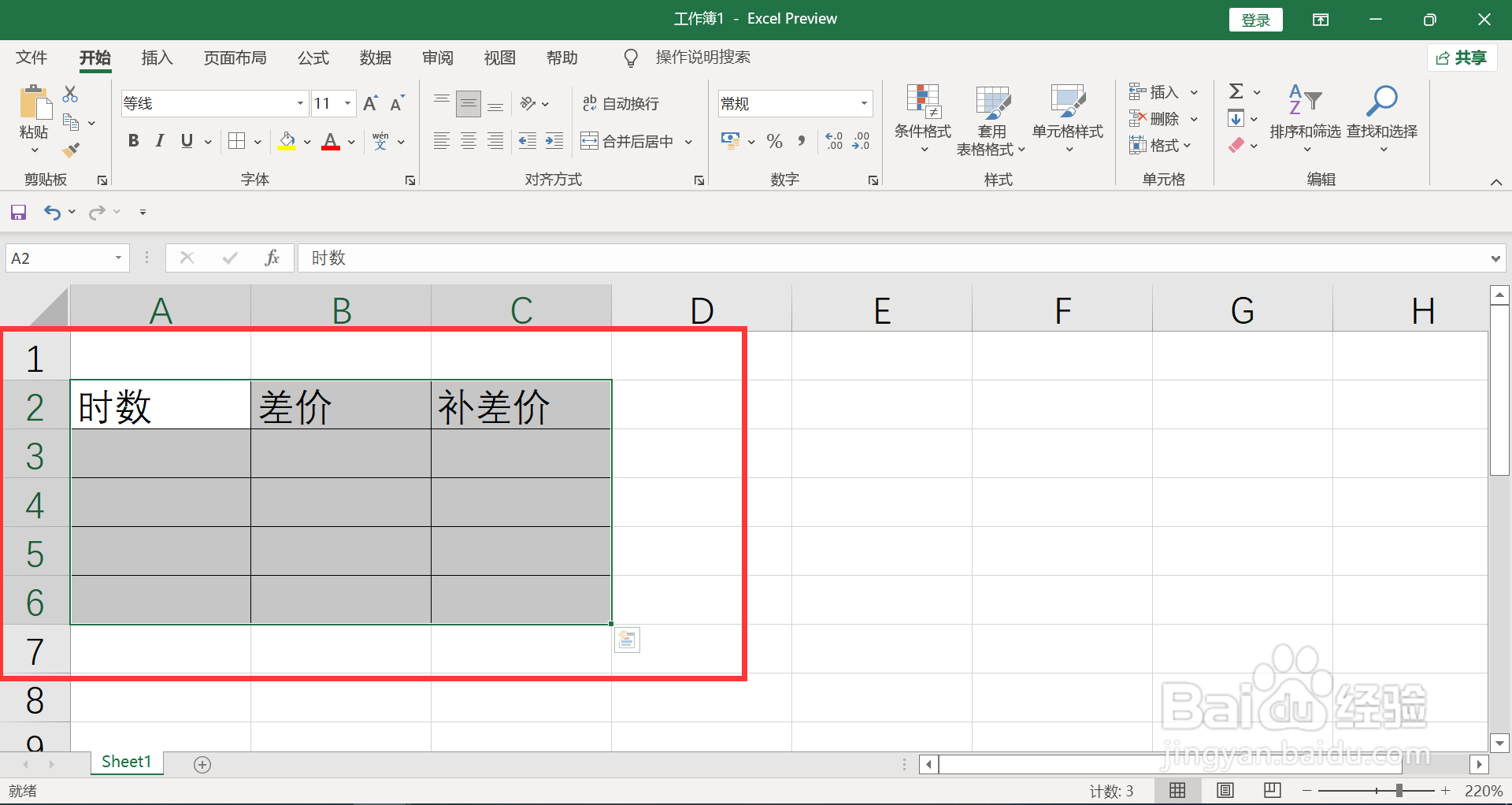Click the Paste clipboard icon
Image resolution: width=1512 pixels, height=805 pixels.
pyautogui.click(x=35, y=103)
